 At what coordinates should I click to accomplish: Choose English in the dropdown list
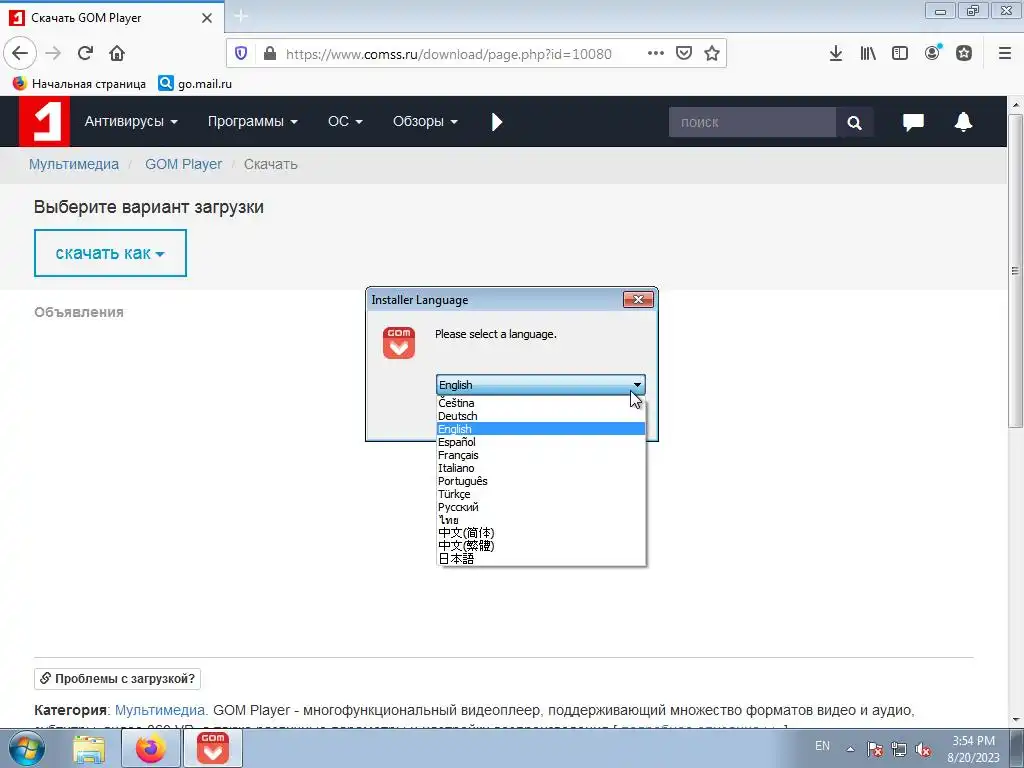point(541,429)
